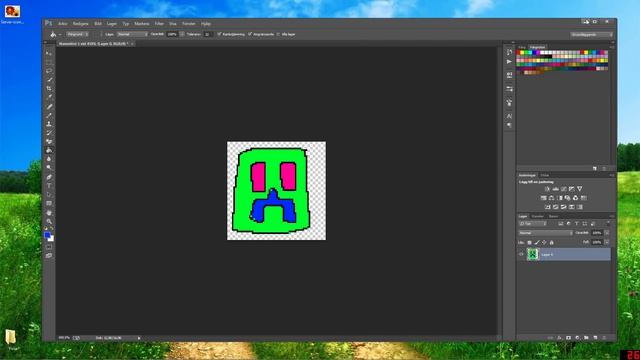The image size is (640, 360).
Task: Add a Levels adjustment
Action: pos(556,189)
